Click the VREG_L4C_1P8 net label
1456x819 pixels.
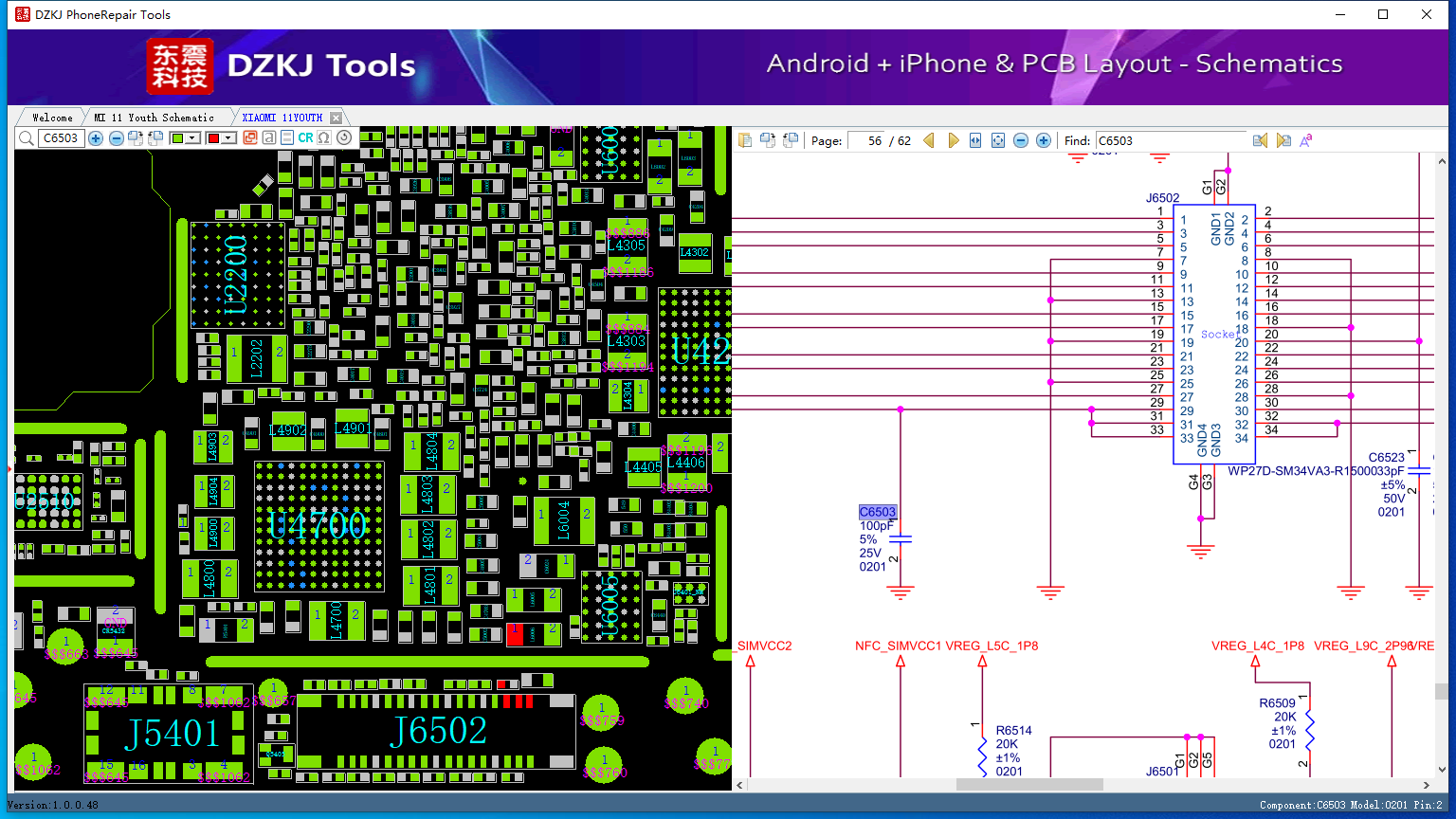(1258, 646)
